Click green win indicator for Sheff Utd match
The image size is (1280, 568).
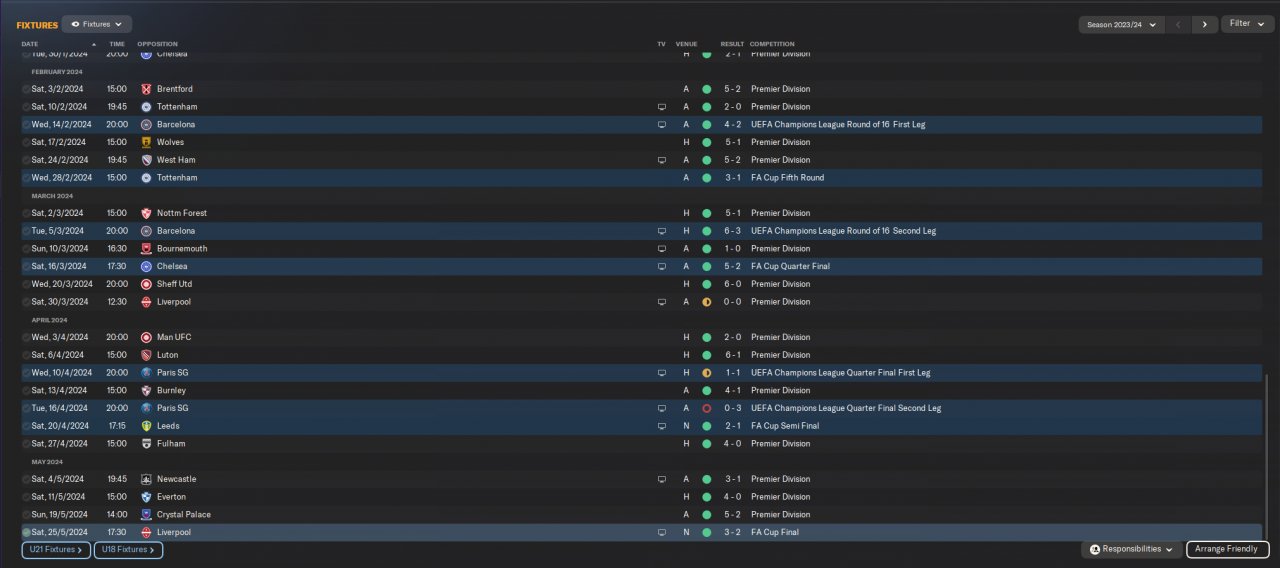pos(706,284)
